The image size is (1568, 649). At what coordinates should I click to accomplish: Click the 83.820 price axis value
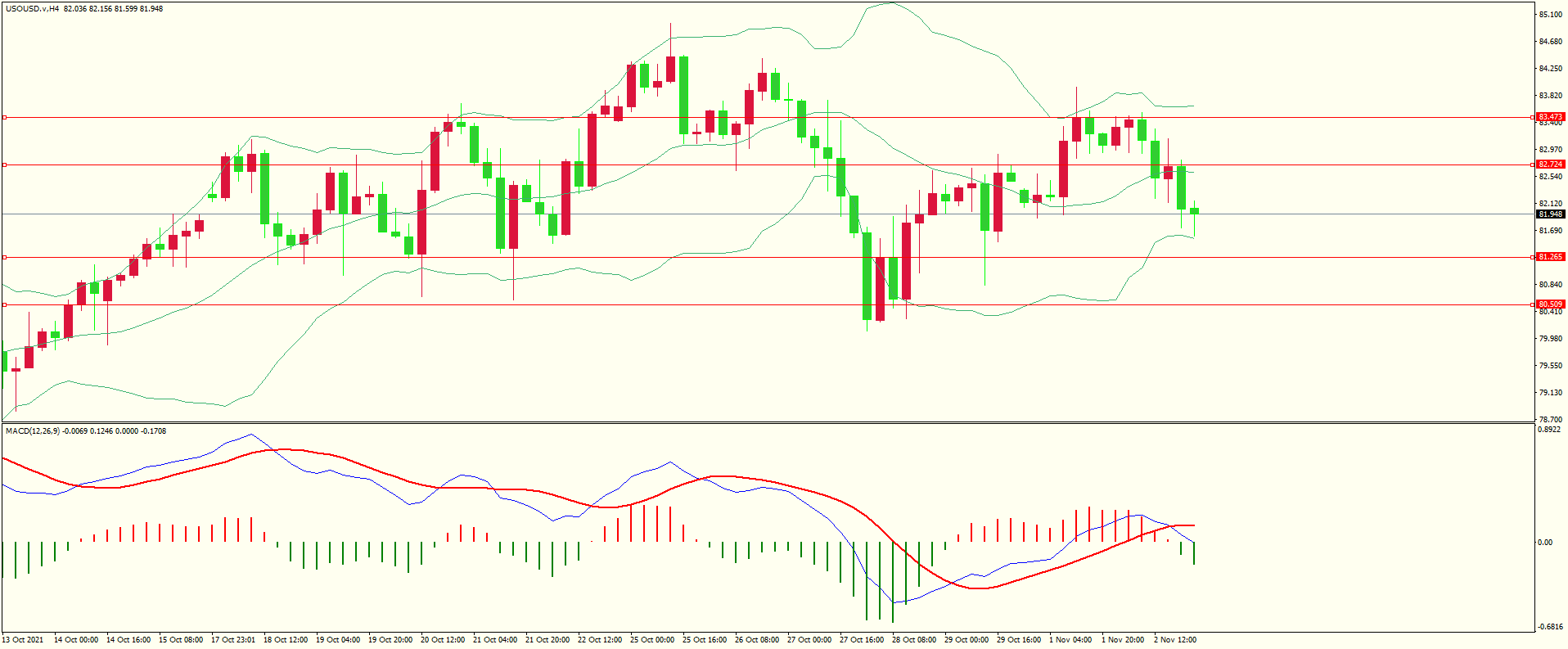(x=1551, y=96)
